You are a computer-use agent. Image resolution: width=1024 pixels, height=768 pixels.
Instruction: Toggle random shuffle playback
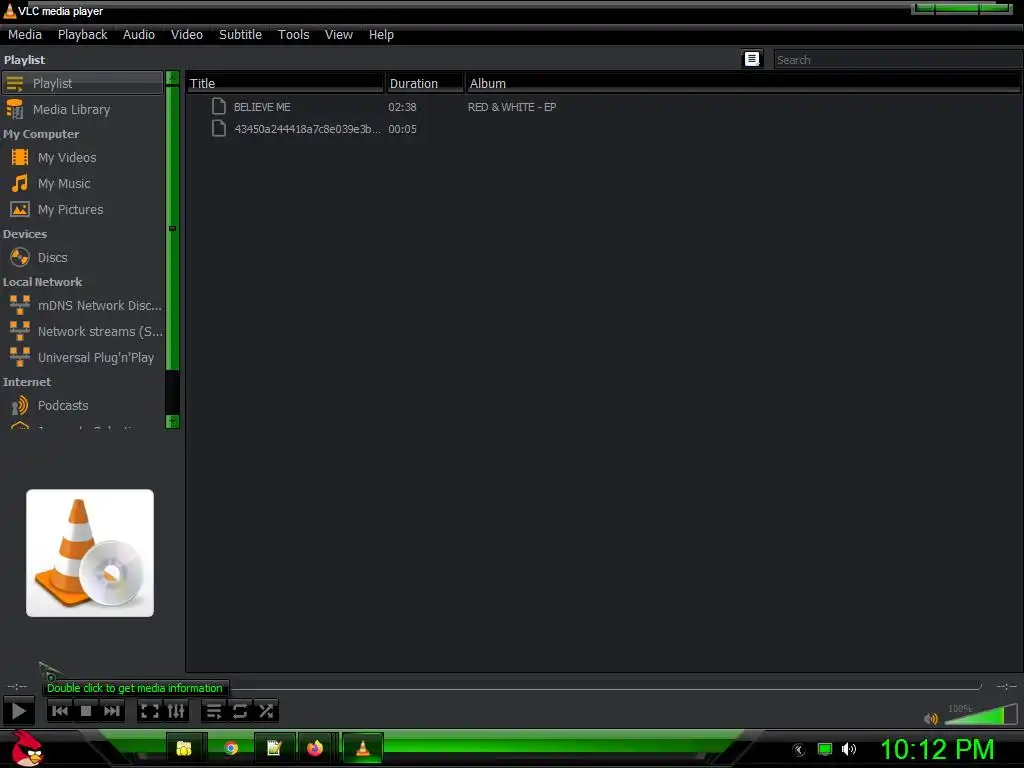tap(266, 711)
